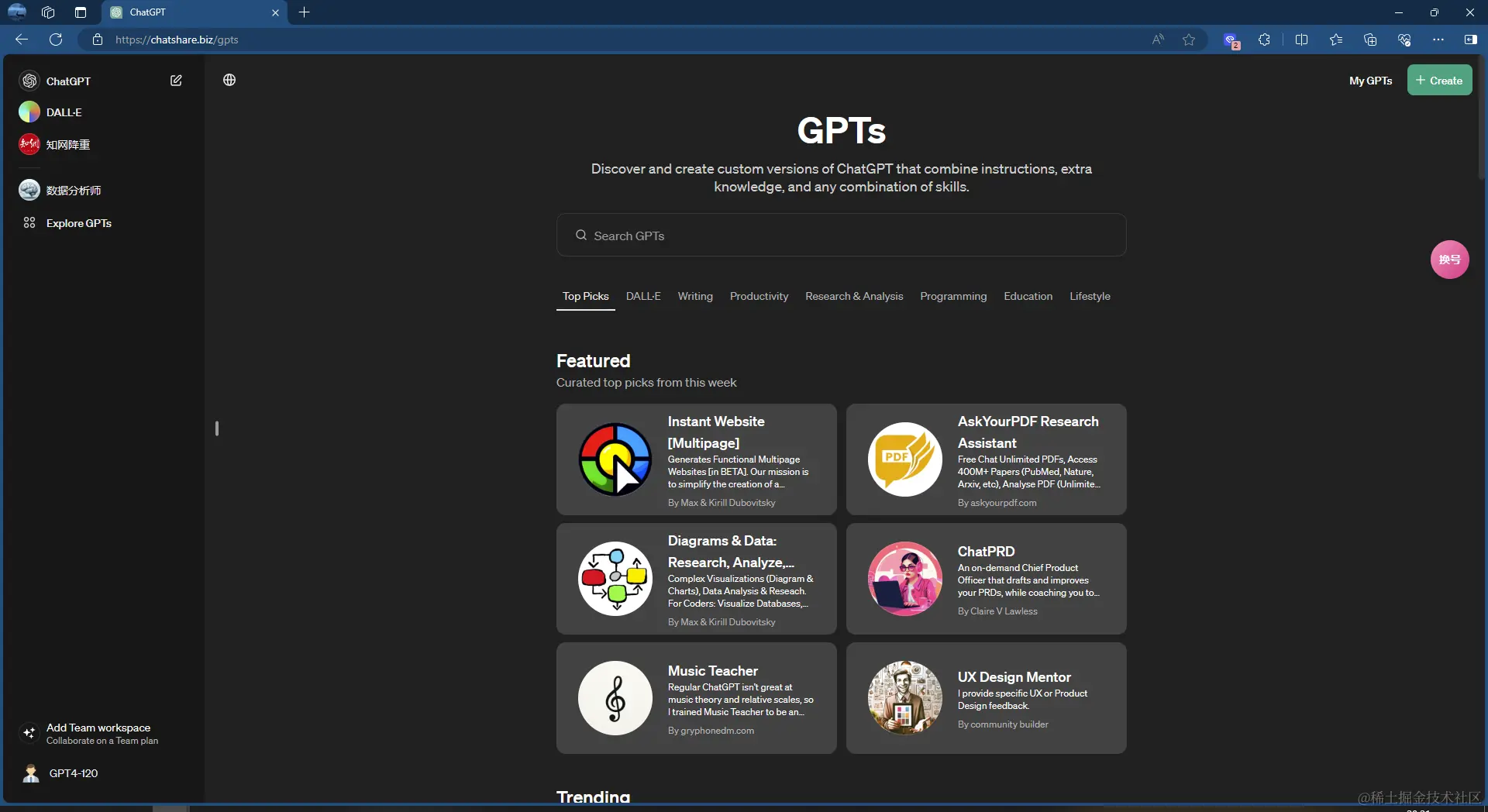Select the Top Picks tab
Image resolution: width=1488 pixels, height=812 pixels.
586,296
